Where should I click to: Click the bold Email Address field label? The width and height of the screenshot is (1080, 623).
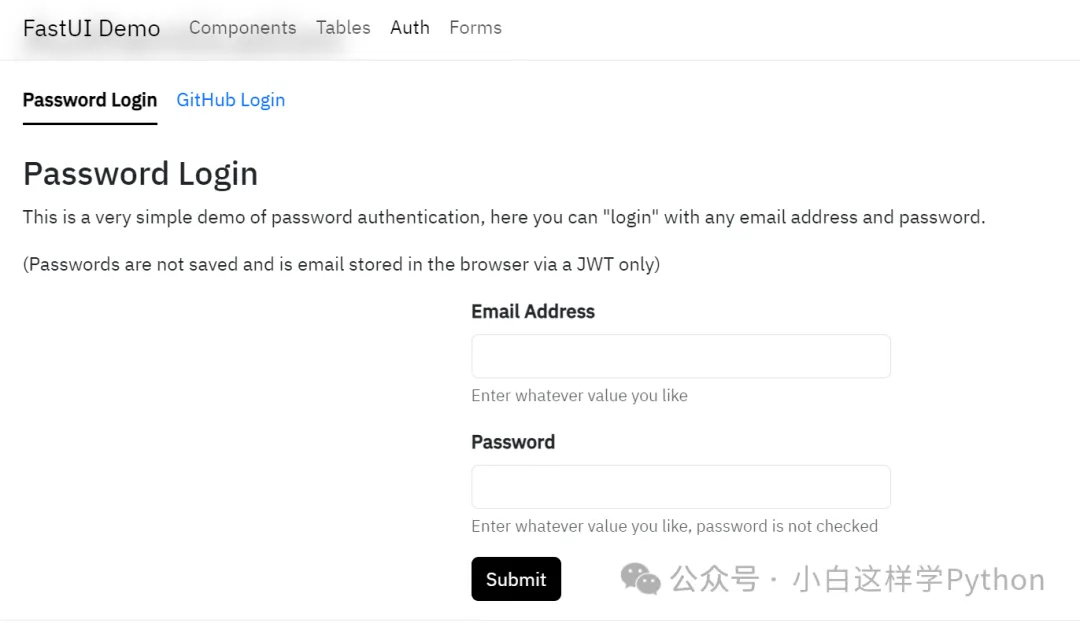click(533, 312)
